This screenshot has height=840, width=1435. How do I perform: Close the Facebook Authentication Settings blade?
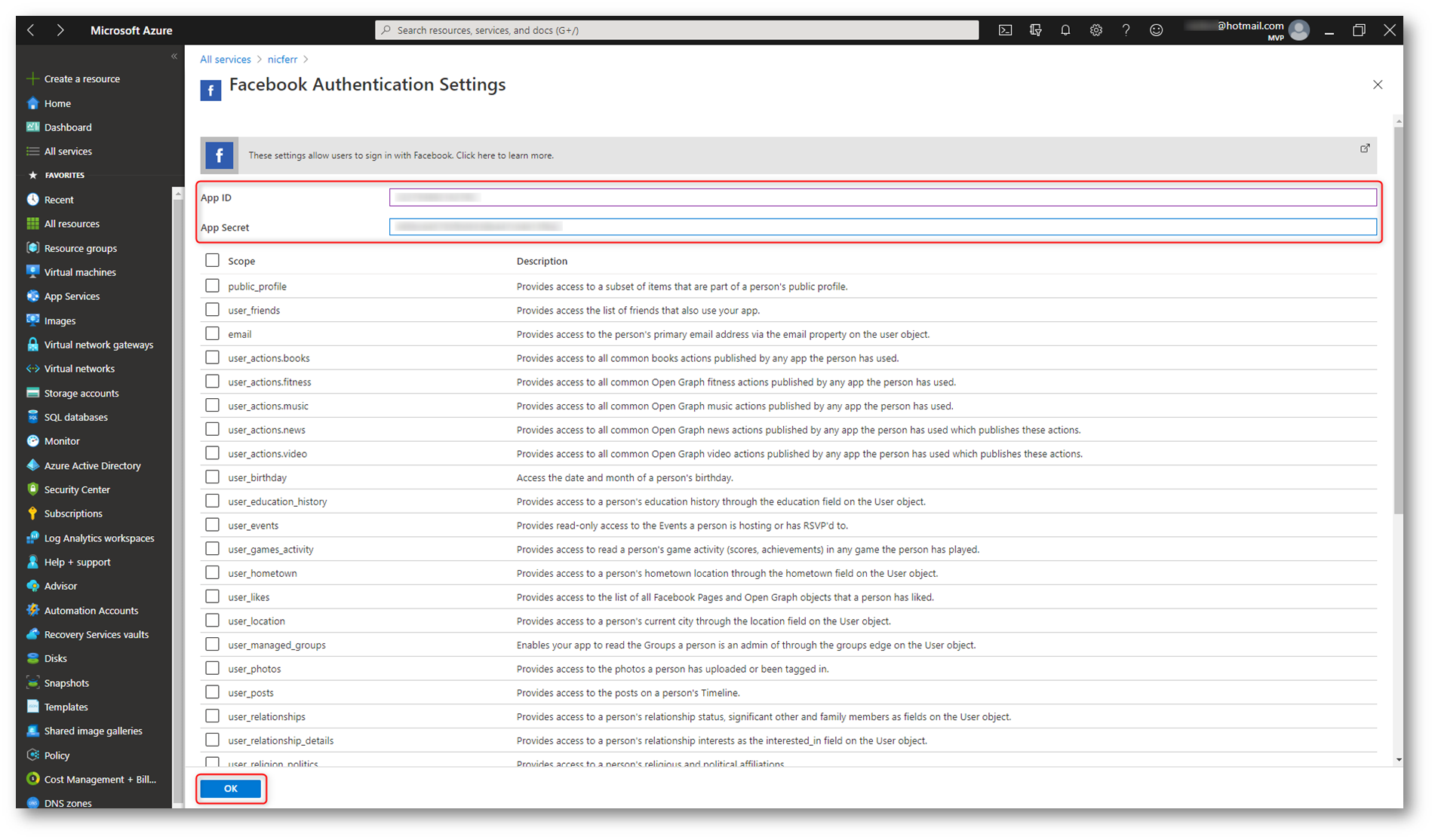1378,84
